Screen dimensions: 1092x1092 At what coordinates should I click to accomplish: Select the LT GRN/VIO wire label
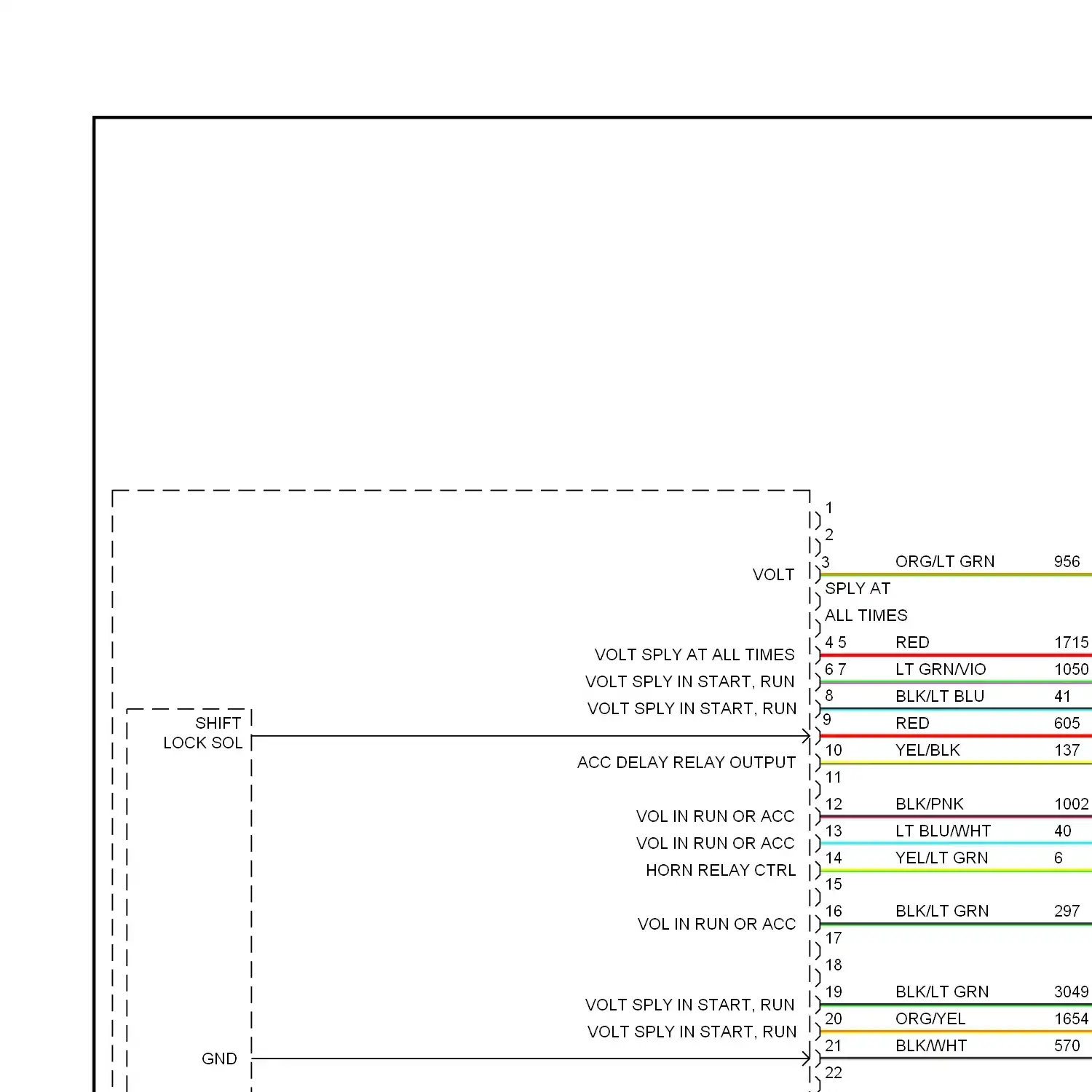click(x=941, y=669)
